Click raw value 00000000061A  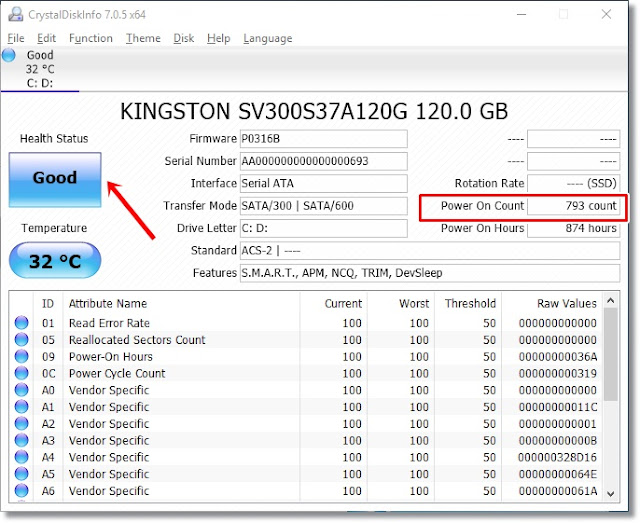click(x=558, y=490)
